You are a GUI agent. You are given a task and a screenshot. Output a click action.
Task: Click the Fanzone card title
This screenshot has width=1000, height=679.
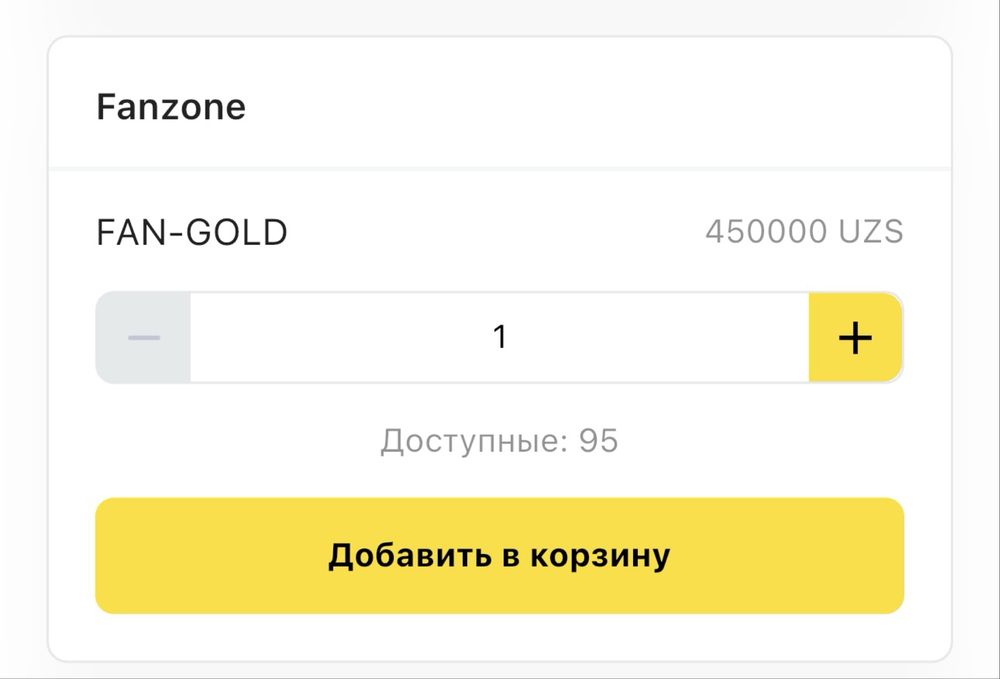[x=171, y=107]
